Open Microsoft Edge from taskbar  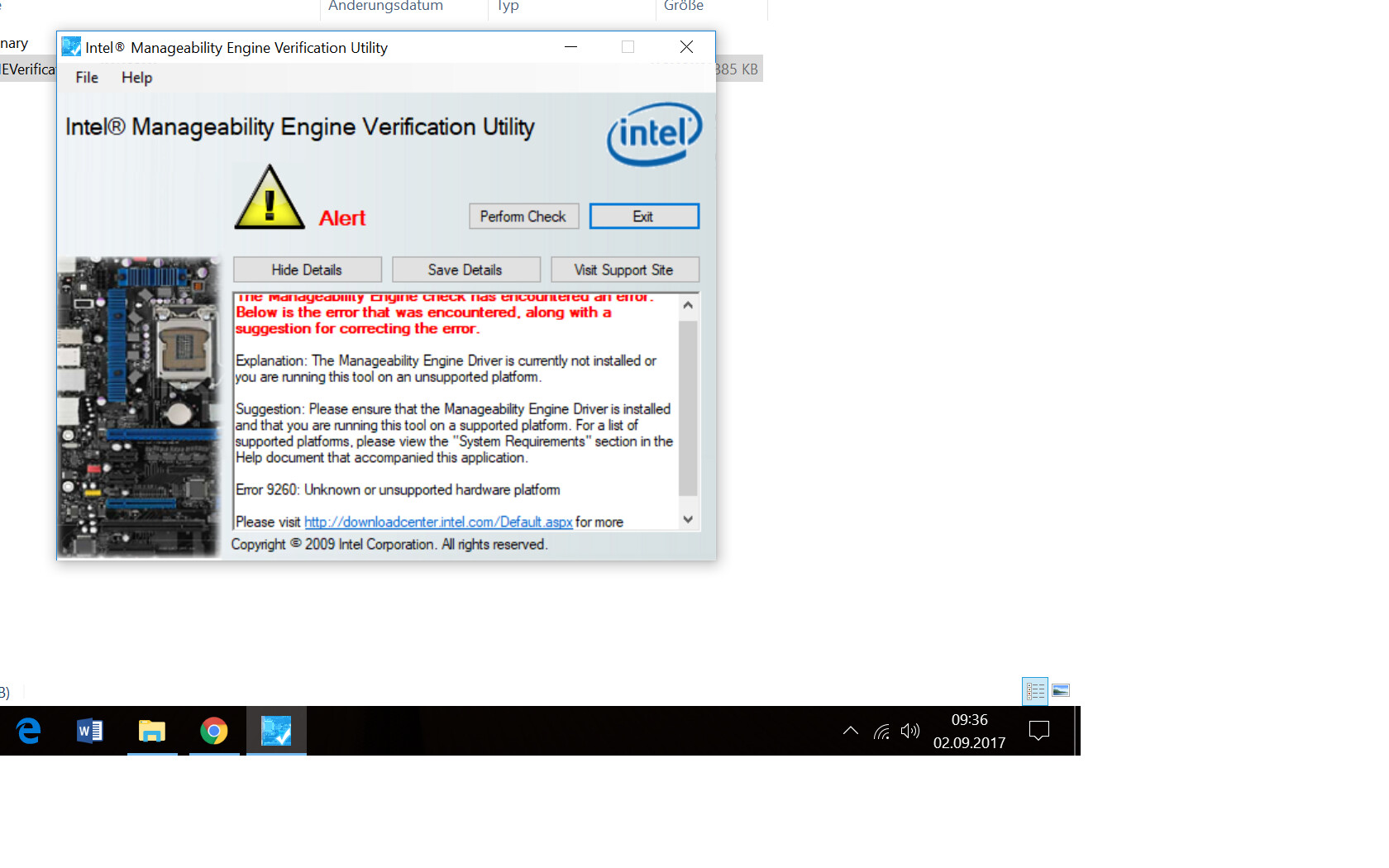(29, 731)
